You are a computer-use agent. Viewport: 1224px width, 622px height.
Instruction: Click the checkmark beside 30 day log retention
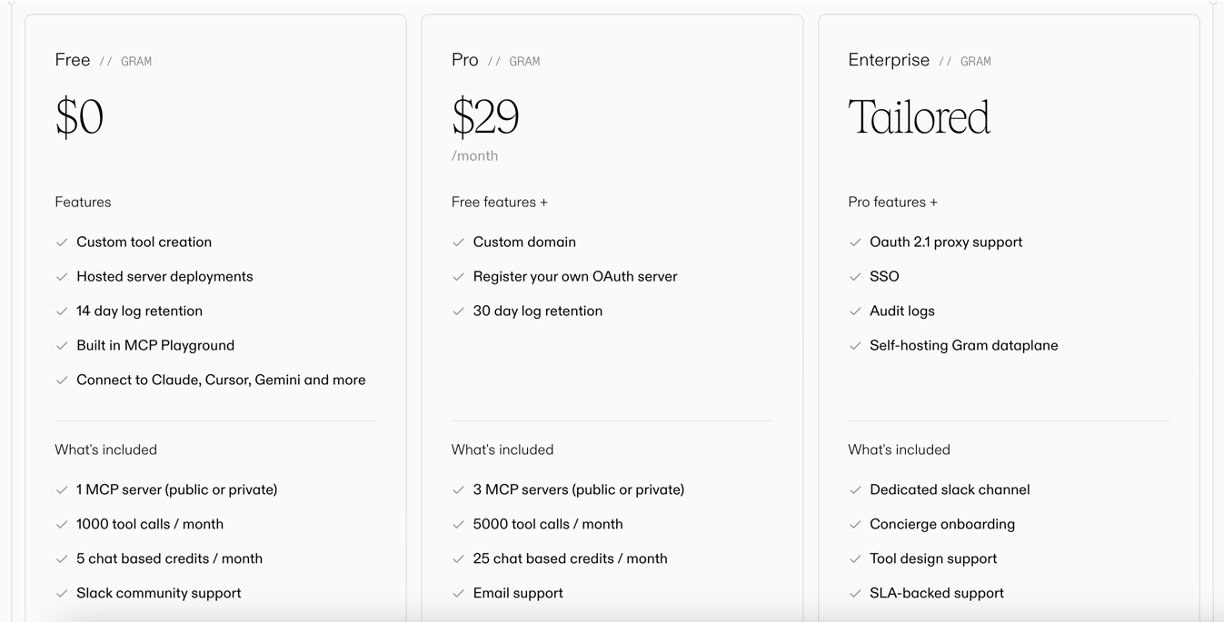coord(459,311)
